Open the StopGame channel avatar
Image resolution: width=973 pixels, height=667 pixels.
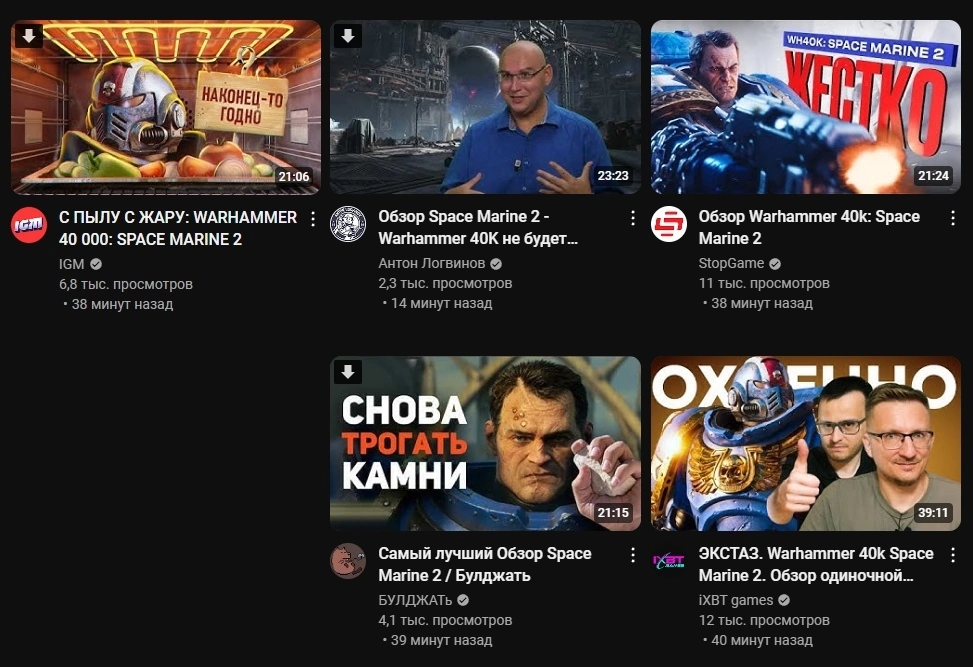tap(668, 223)
